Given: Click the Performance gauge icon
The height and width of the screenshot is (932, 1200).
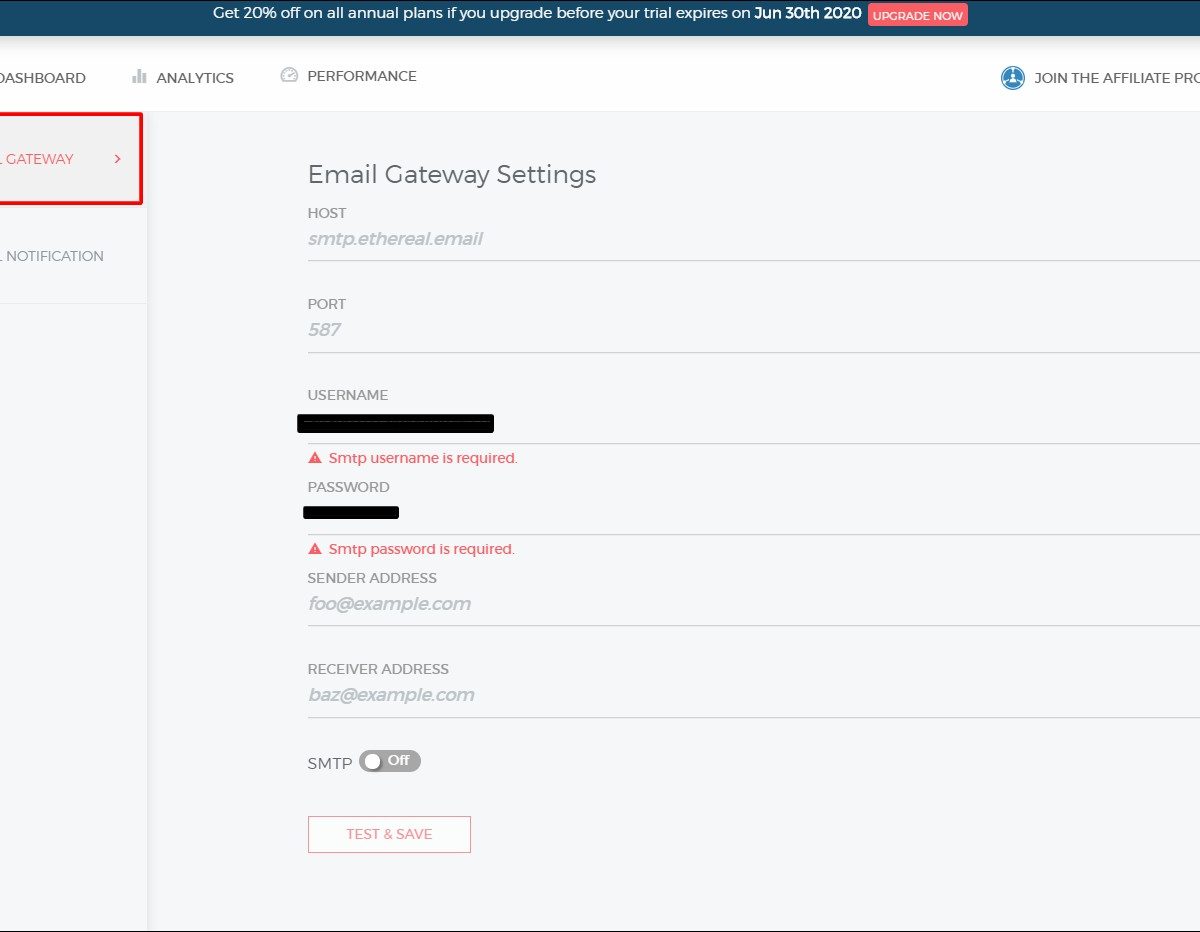Looking at the screenshot, I should click(289, 76).
